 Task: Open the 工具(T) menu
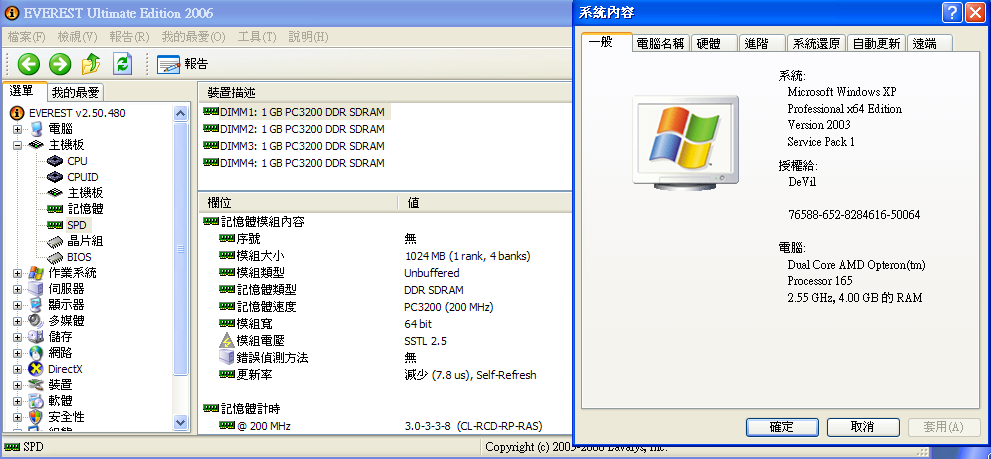256,37
